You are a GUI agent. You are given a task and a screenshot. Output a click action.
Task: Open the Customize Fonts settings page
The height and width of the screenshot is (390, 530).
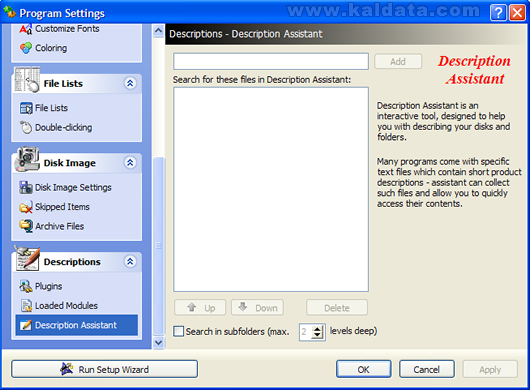[x=67, y=29]
